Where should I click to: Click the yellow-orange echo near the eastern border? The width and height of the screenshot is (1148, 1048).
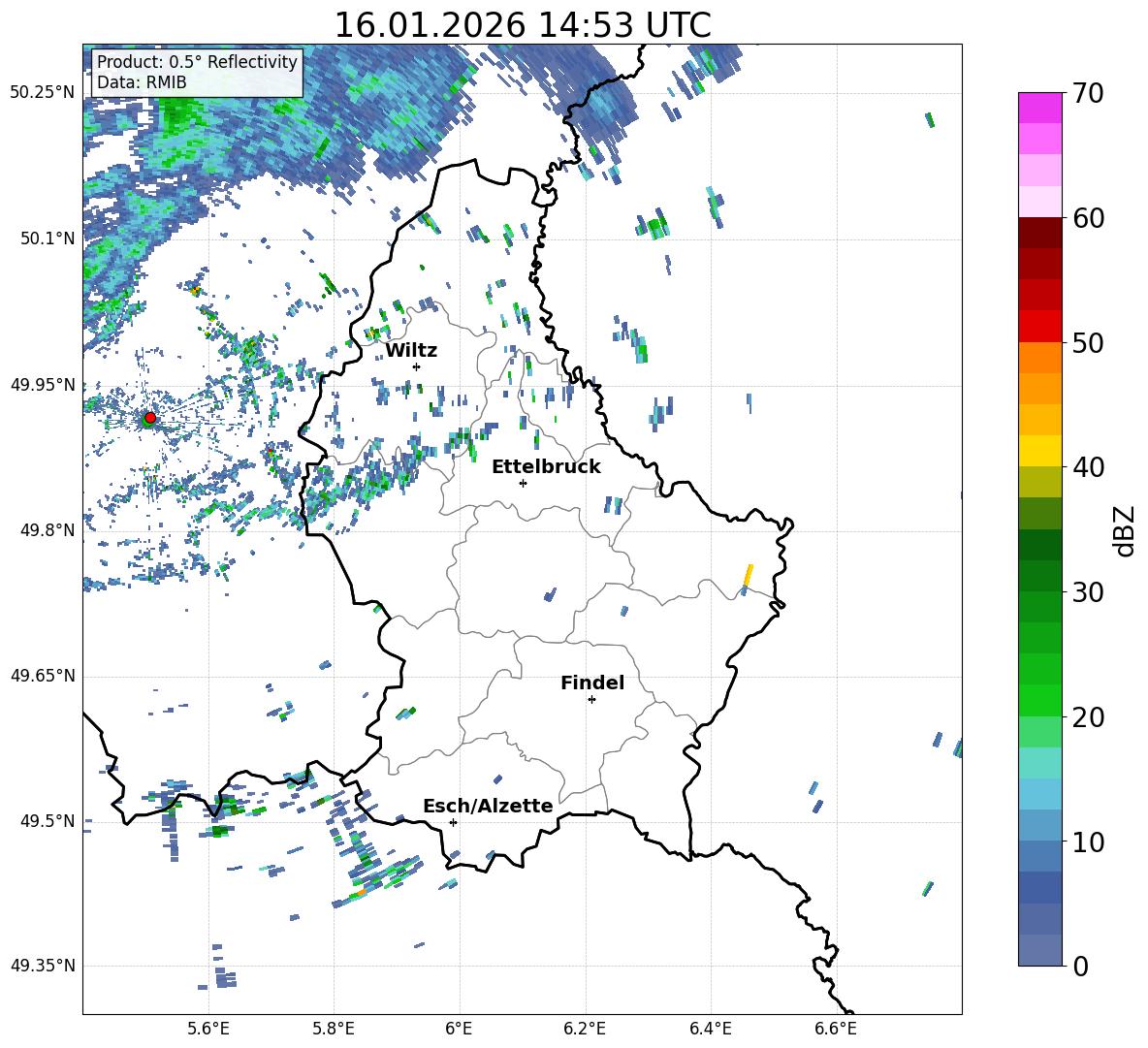pyautogui.click(x=748, y=575)
